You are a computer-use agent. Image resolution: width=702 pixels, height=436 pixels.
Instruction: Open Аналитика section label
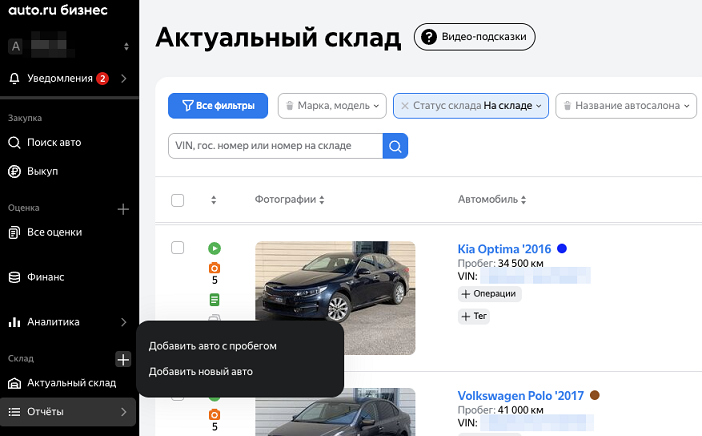point(53,322)
